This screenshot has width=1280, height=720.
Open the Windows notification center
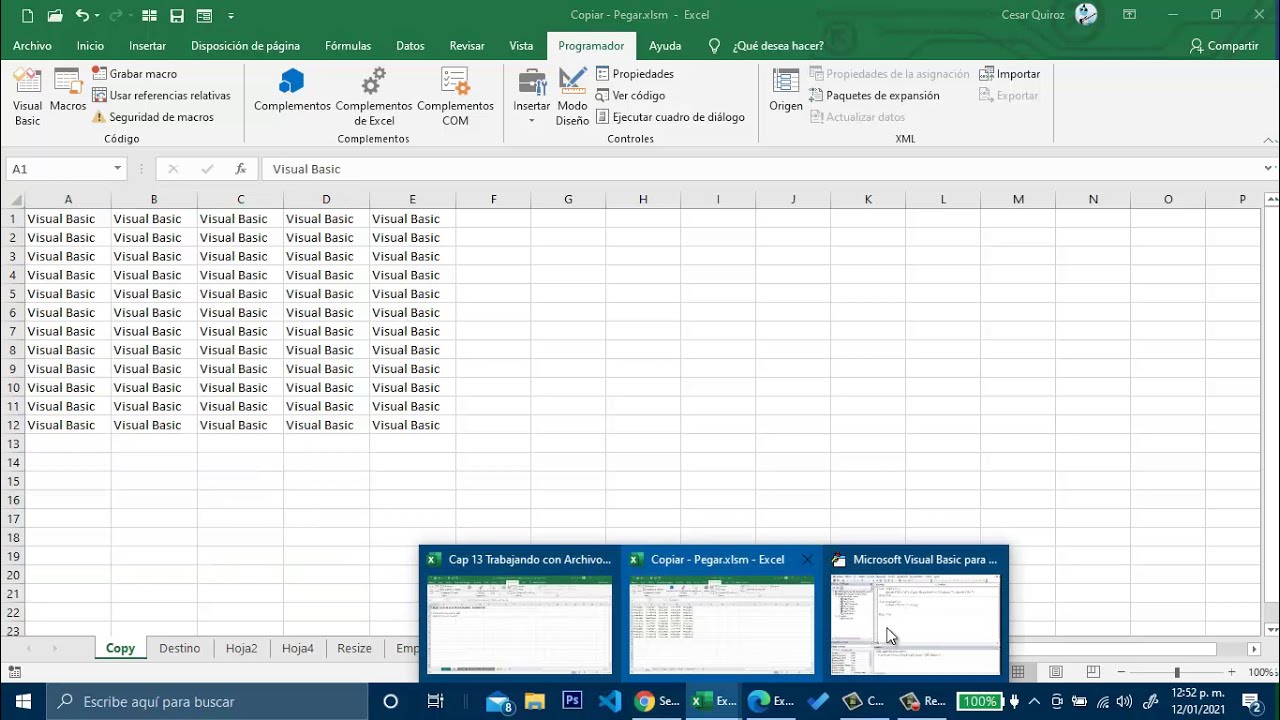point(1250,701)
